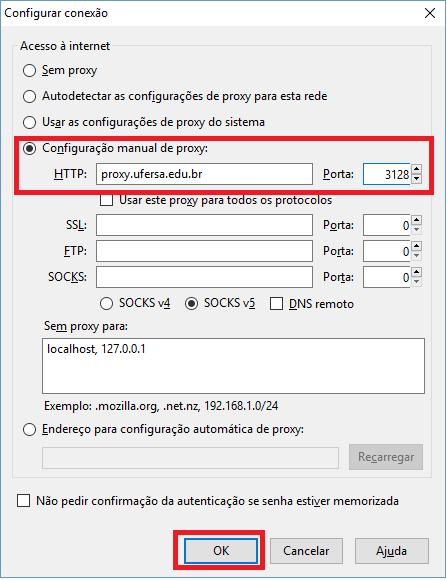This screenshot has height=580, width=447.
Task: Click the HTTP proxy address field
Action: point(204,174)
